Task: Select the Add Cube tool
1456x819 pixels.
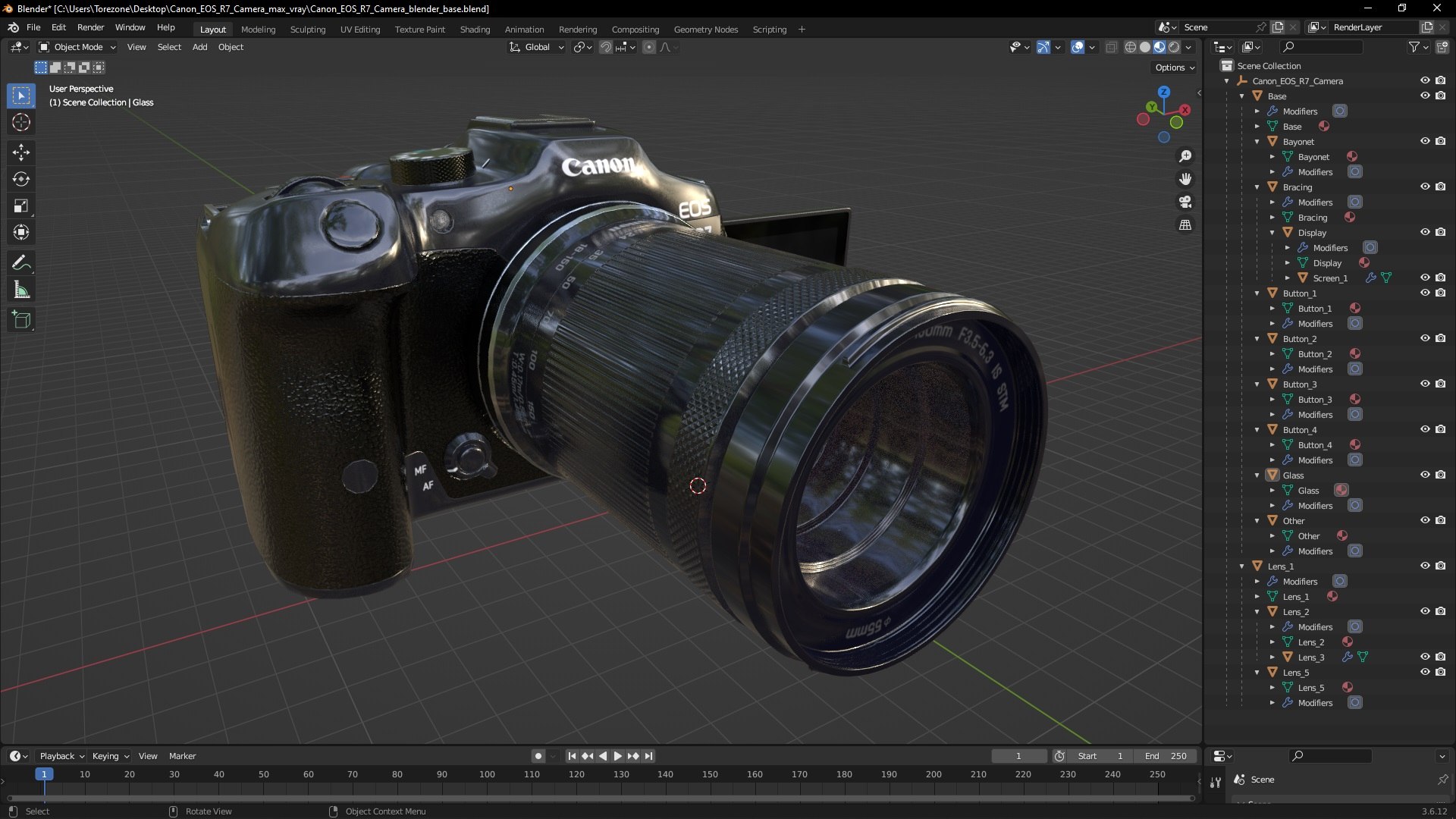Action: click(x=21, y=319)
